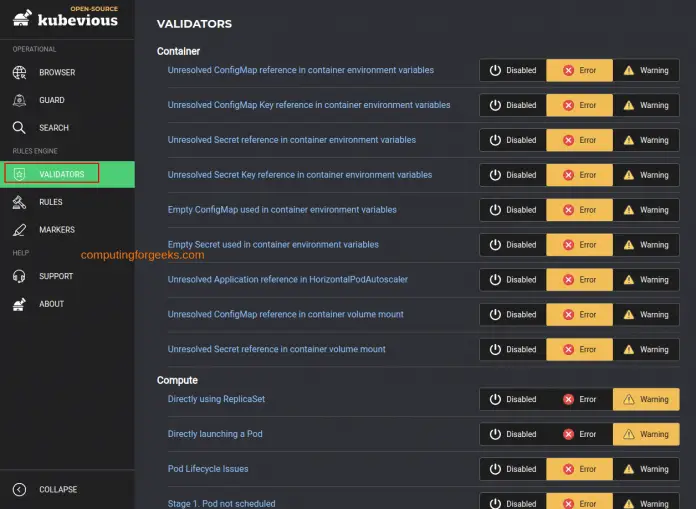
Task: Disable Unresolved ConfigMap reference in environment variables
Action: pyautogui.click(x=513, y=71)
